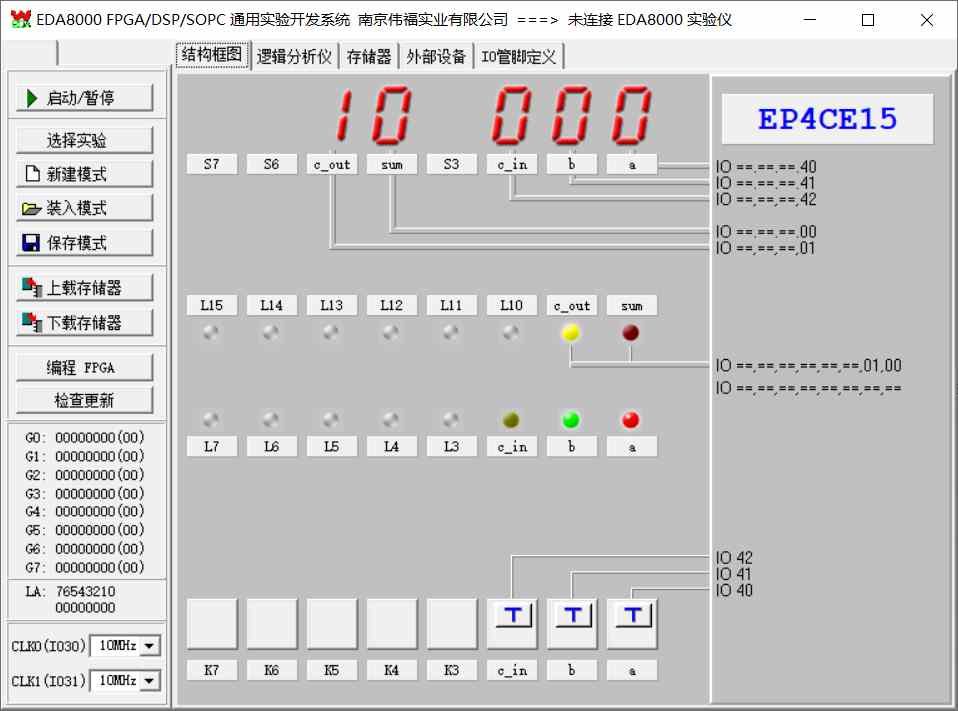This screenshot has height=711, width=958.
Task: Click the EP4CE15 chip label
Action: (x=827, y=120)
